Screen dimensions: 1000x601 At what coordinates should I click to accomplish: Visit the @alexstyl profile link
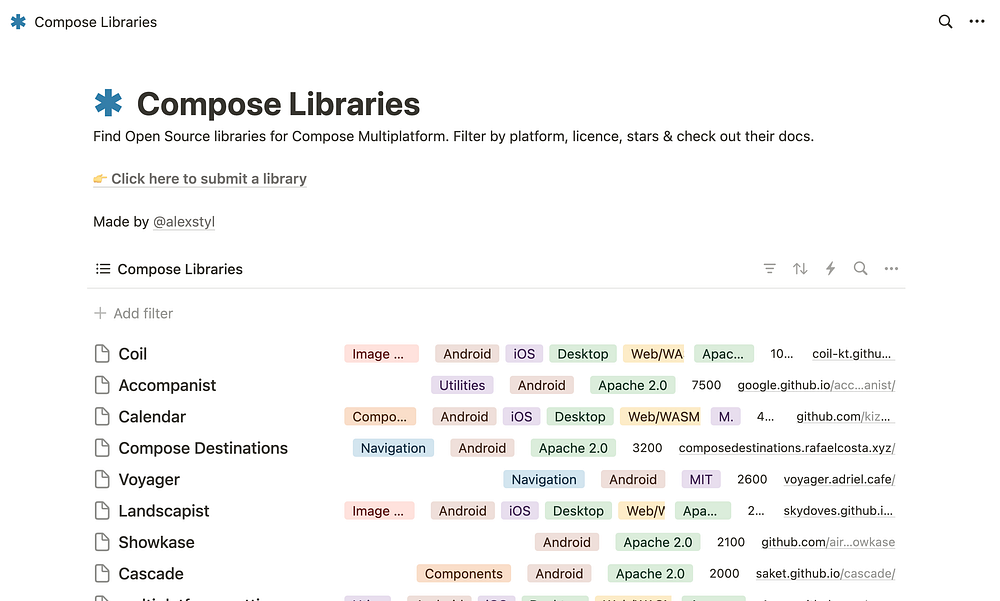point(184,221)
